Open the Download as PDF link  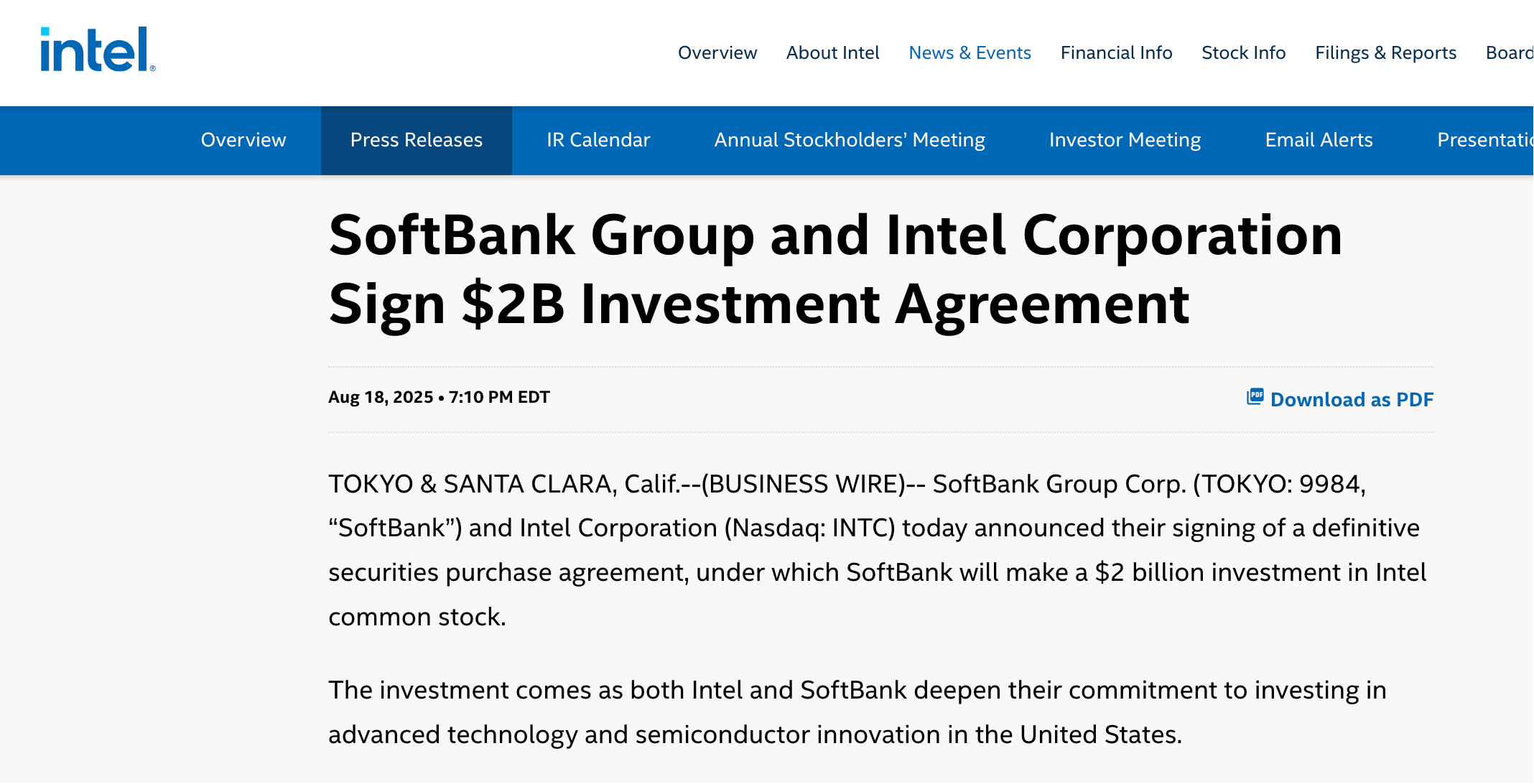pos(1351,399)
